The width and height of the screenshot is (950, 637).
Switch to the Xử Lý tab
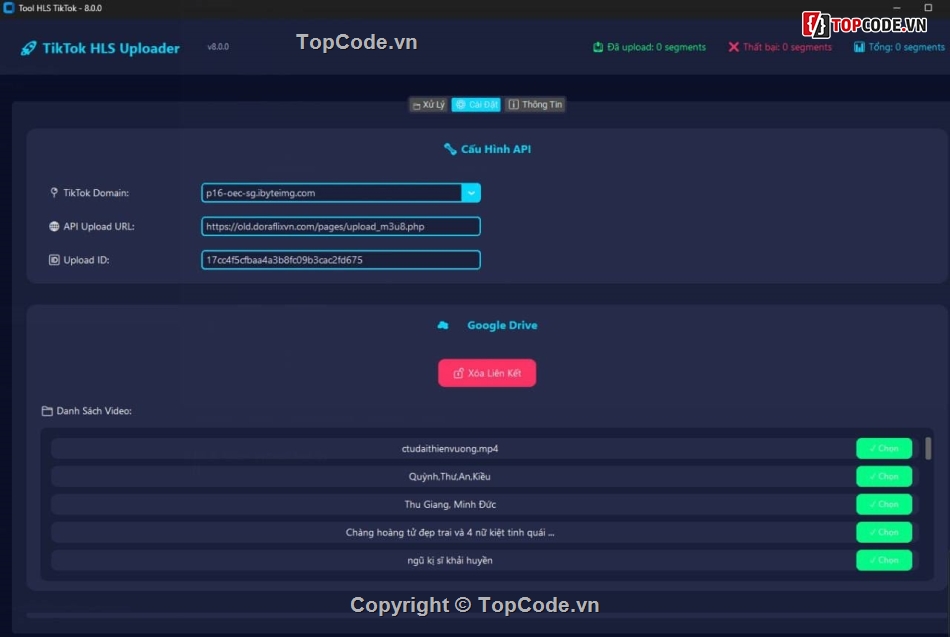[x=427, y=103]
